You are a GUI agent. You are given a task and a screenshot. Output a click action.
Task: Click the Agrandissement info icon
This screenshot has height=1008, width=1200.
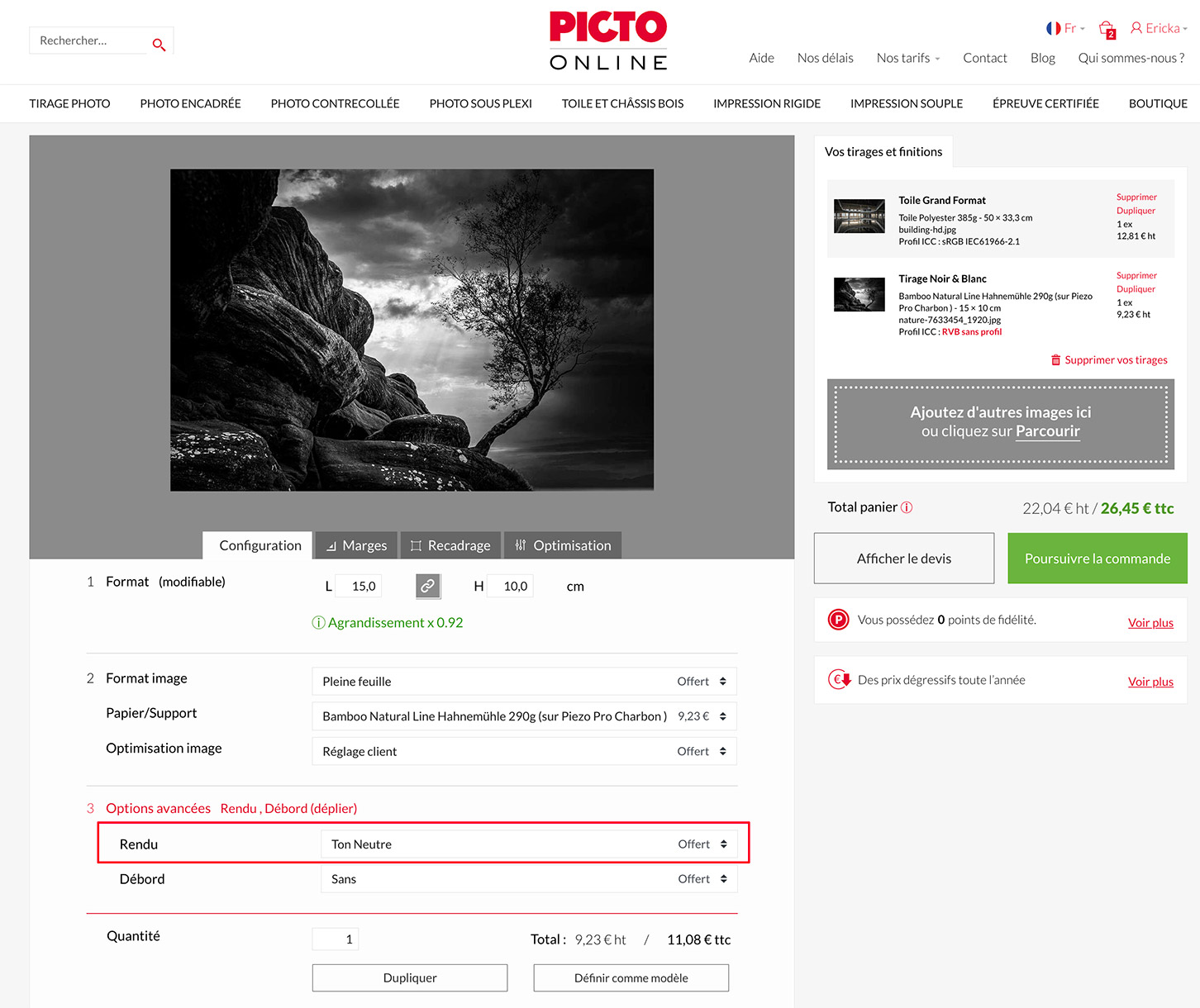(318, 623)
